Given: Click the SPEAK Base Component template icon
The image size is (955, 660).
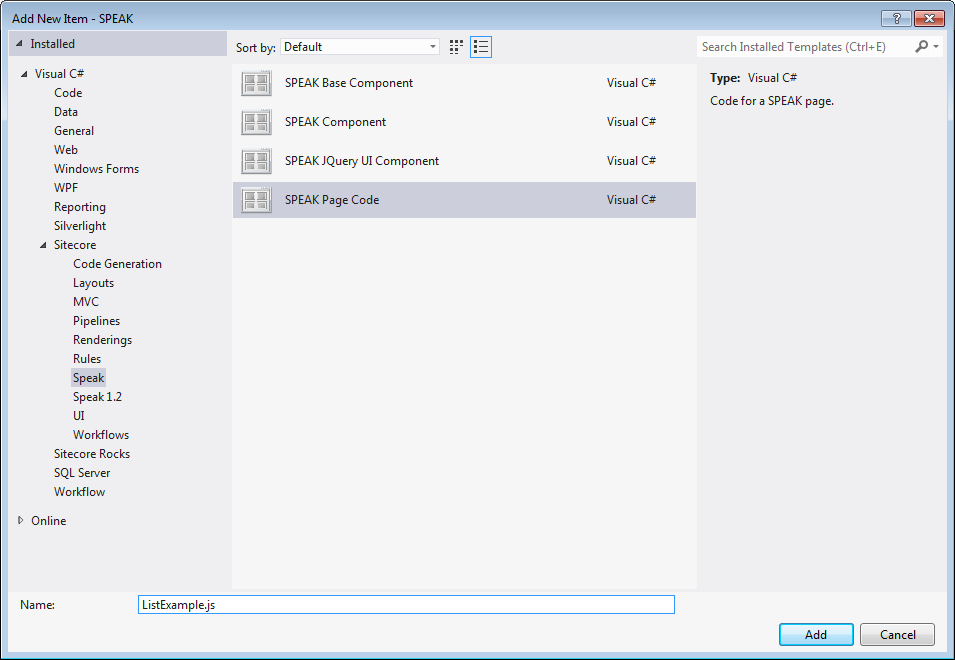Looking at the screenshot, I should pyautogui.click(x=256, y=84).
